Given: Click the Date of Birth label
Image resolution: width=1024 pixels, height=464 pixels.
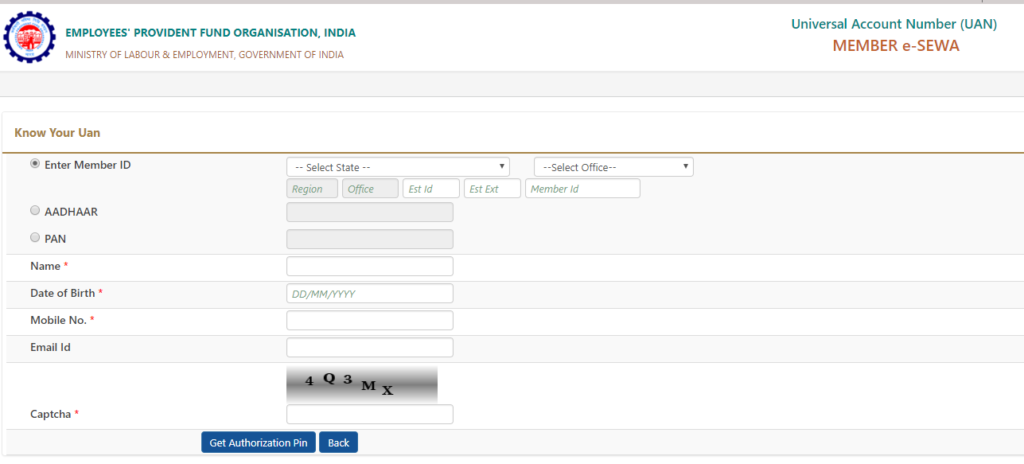Looking at the screenshot, I should pos(63,293).
